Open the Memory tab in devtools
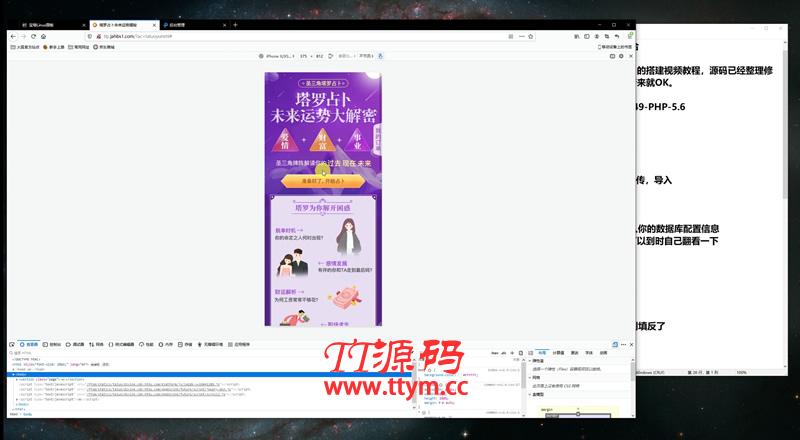Image resolution: width=800 pixels, height=440 pixels. (x=165, y=345)
